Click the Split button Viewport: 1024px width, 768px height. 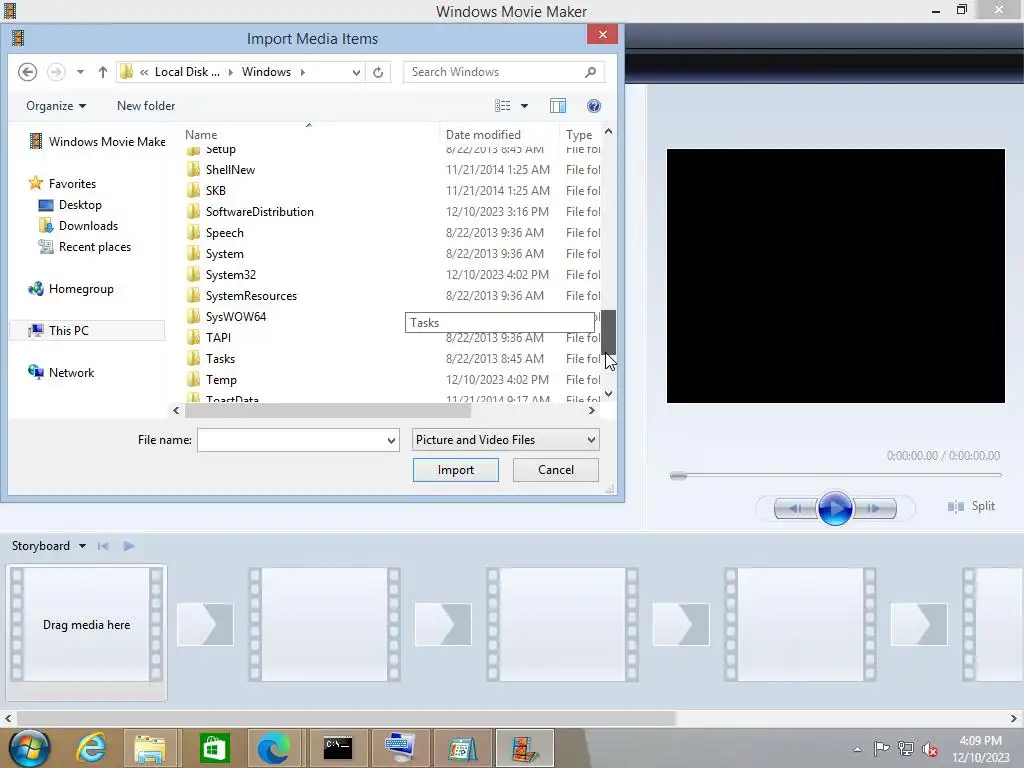coord(972,506)
